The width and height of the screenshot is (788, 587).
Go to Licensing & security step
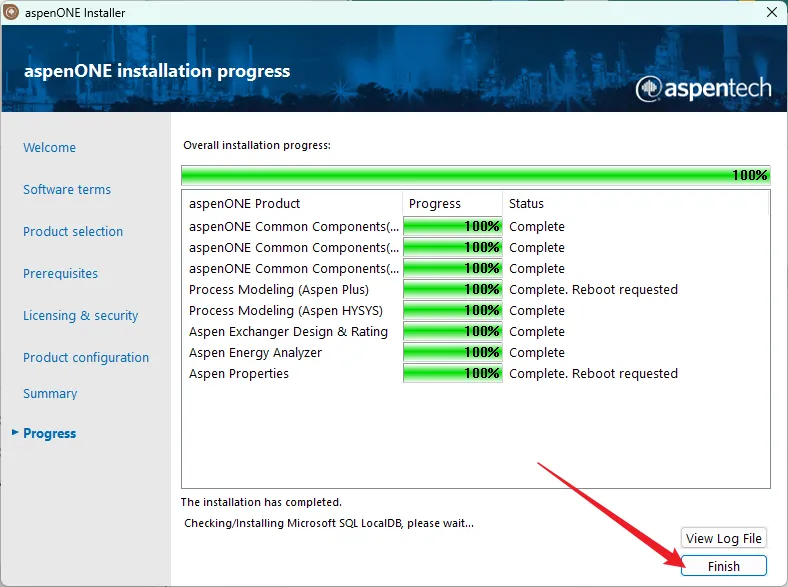(x=80, y=315)
